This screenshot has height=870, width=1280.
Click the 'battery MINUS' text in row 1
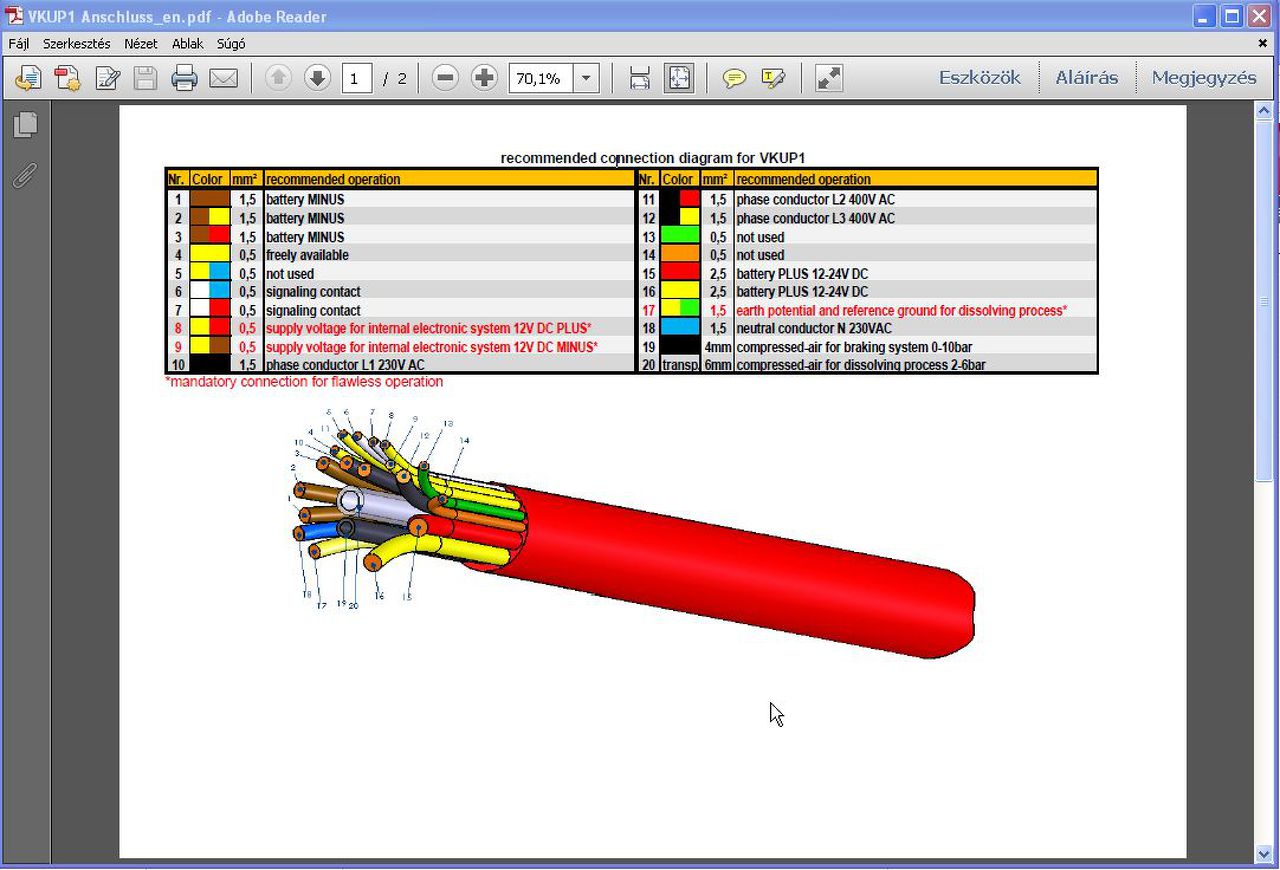click(x=305, y=200)
